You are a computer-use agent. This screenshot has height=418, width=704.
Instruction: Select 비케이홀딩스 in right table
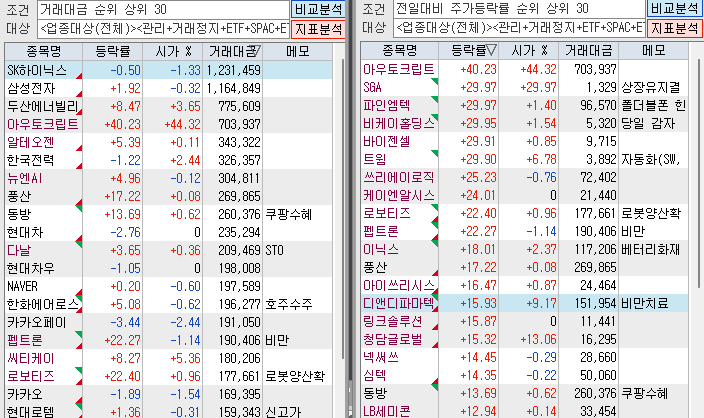click(399, 123)
